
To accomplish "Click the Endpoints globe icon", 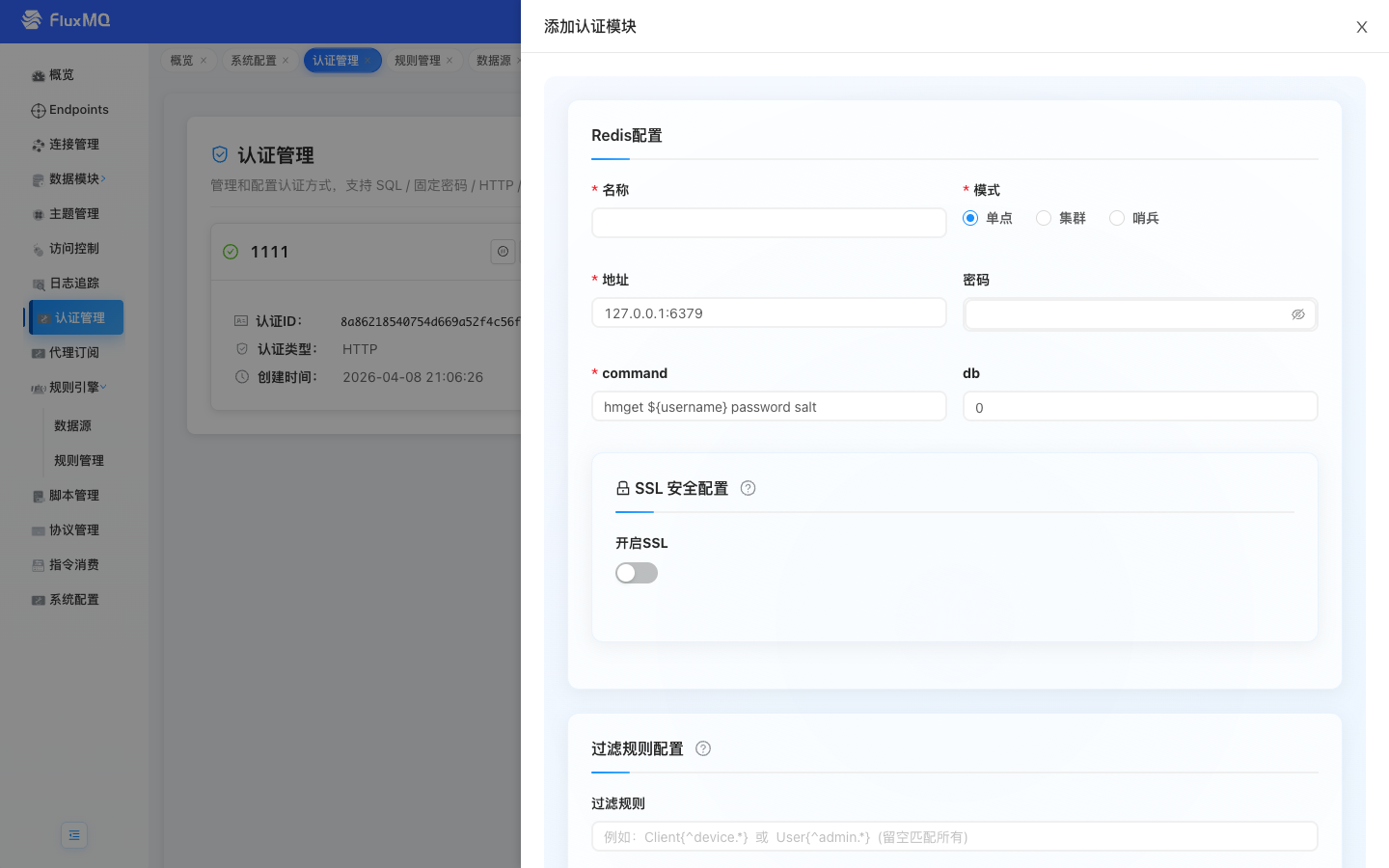I will [x=39, y=110].
